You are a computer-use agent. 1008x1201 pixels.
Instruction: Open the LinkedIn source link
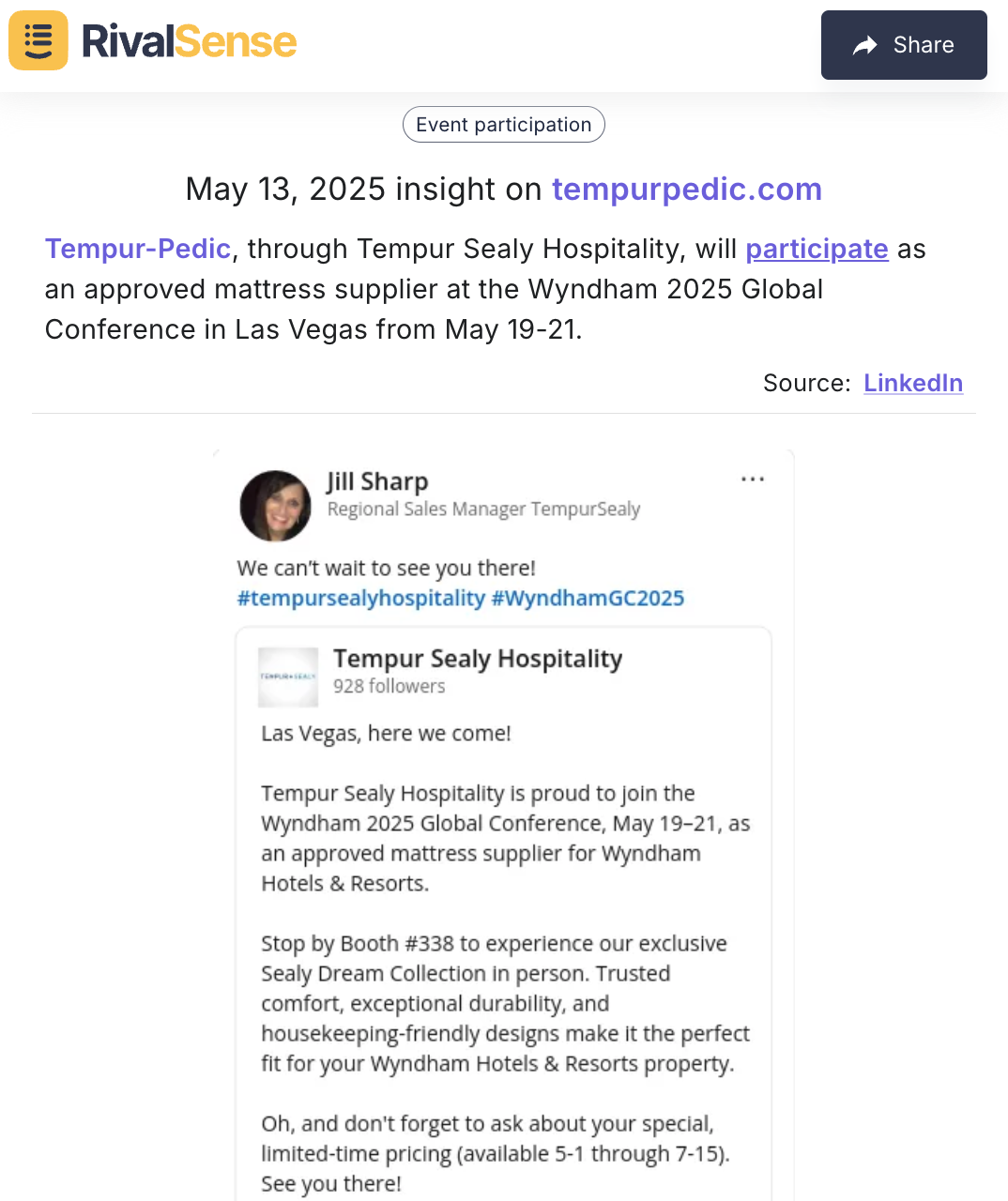click(x=913, y=383)
